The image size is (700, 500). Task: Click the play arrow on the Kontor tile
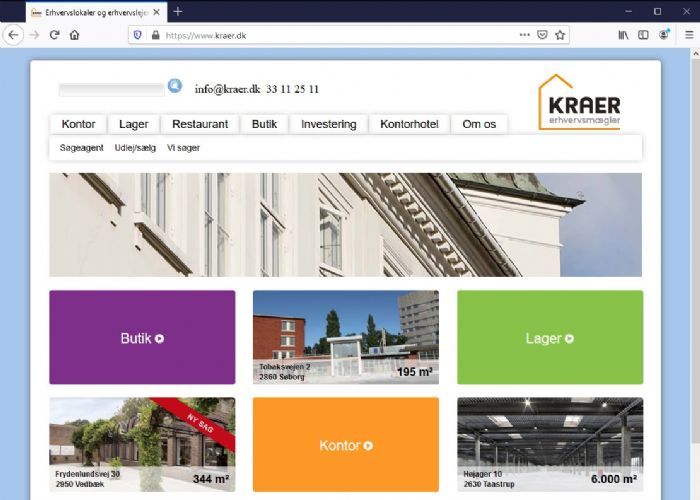click(368, 446)
